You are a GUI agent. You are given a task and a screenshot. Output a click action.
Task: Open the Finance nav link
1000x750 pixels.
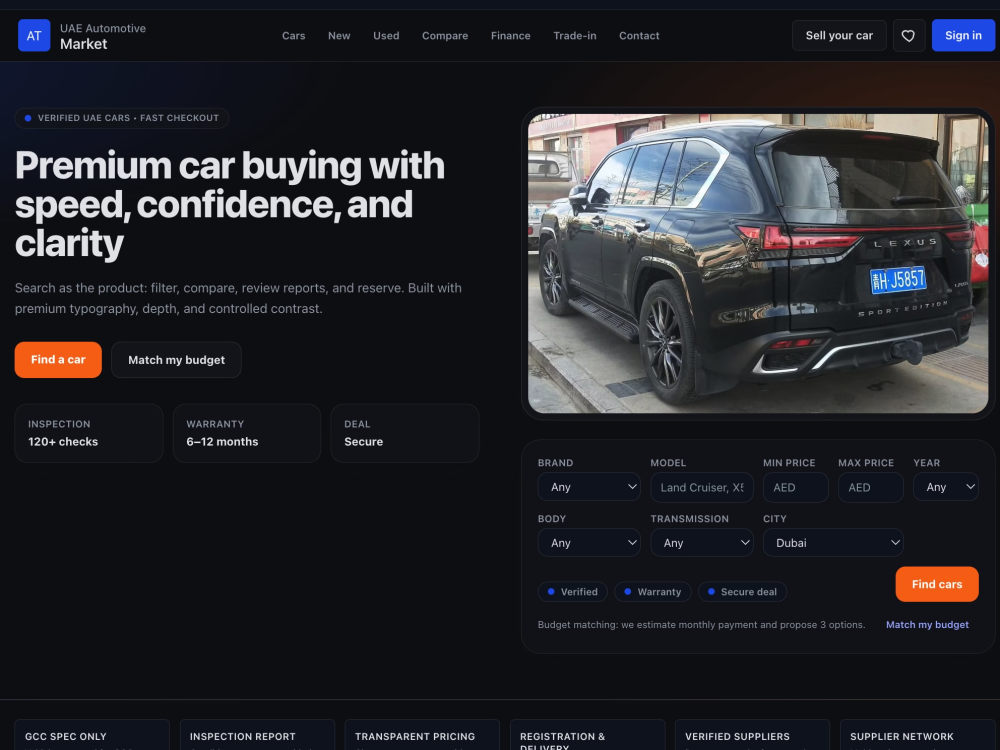pos(510,36)
